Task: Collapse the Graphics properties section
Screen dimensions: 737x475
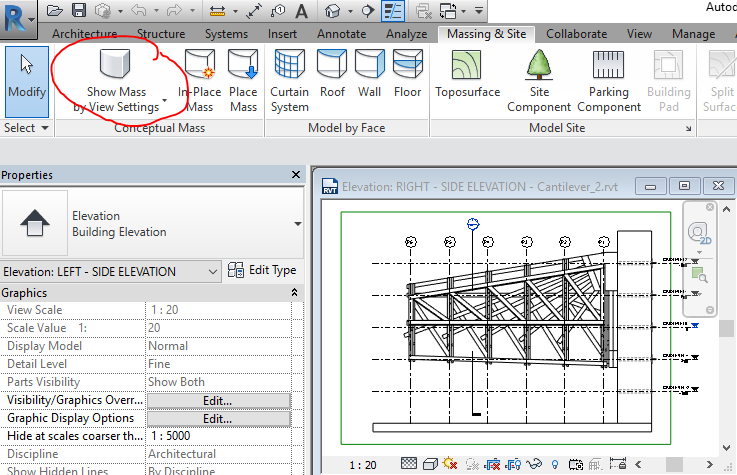Action: (294, 293)
